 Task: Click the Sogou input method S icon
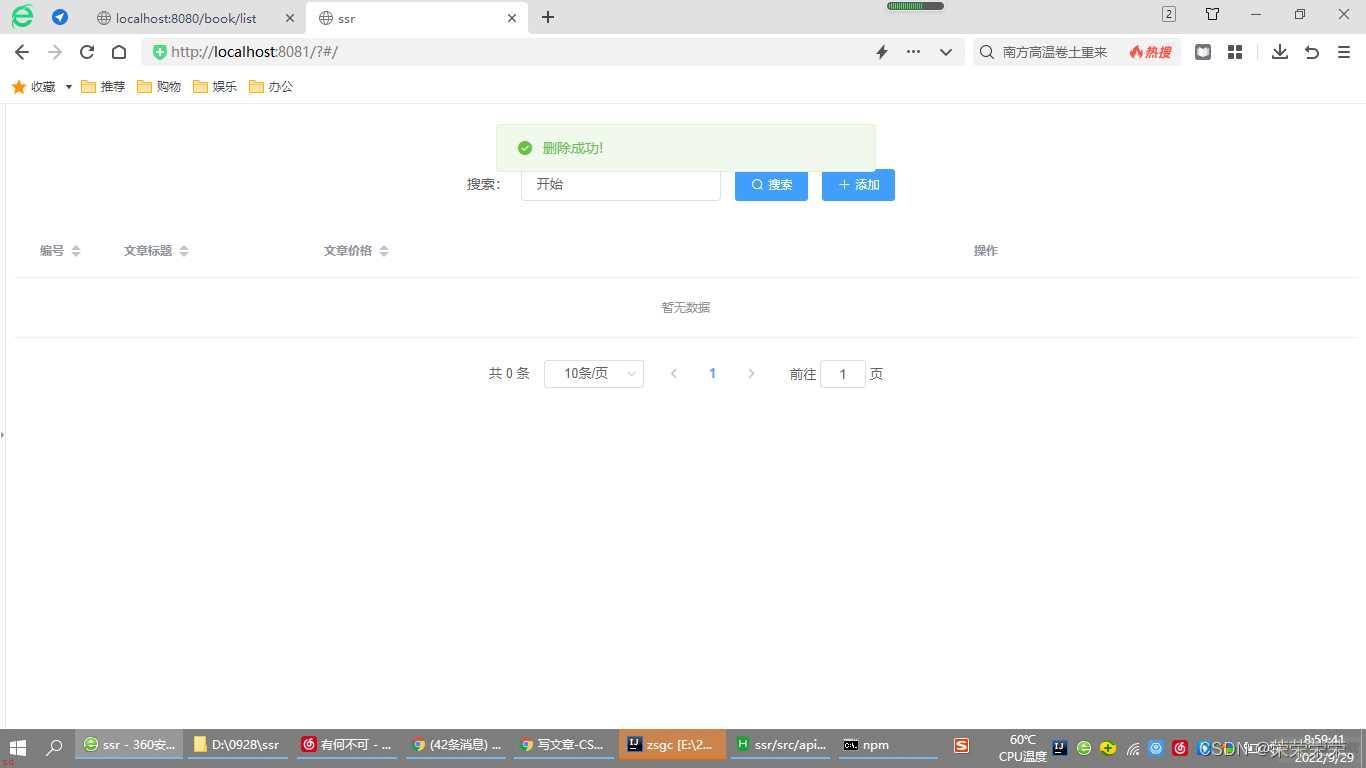961,746
